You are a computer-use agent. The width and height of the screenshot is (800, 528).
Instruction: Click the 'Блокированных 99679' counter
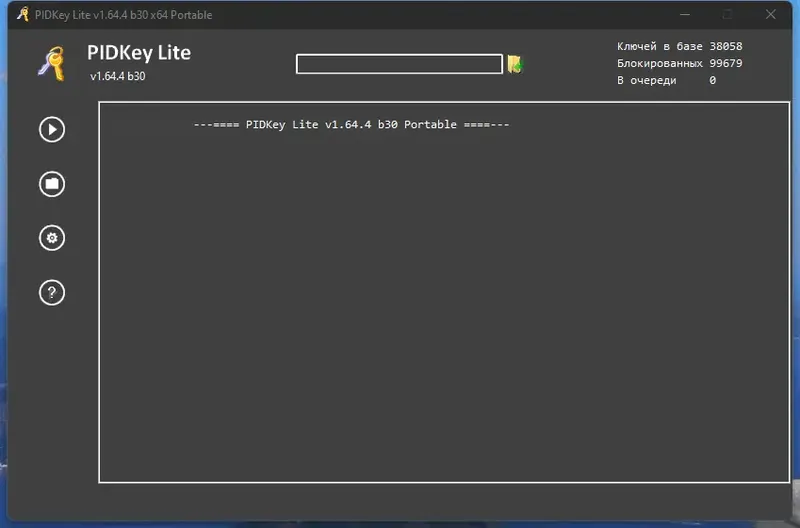(680, 63)
